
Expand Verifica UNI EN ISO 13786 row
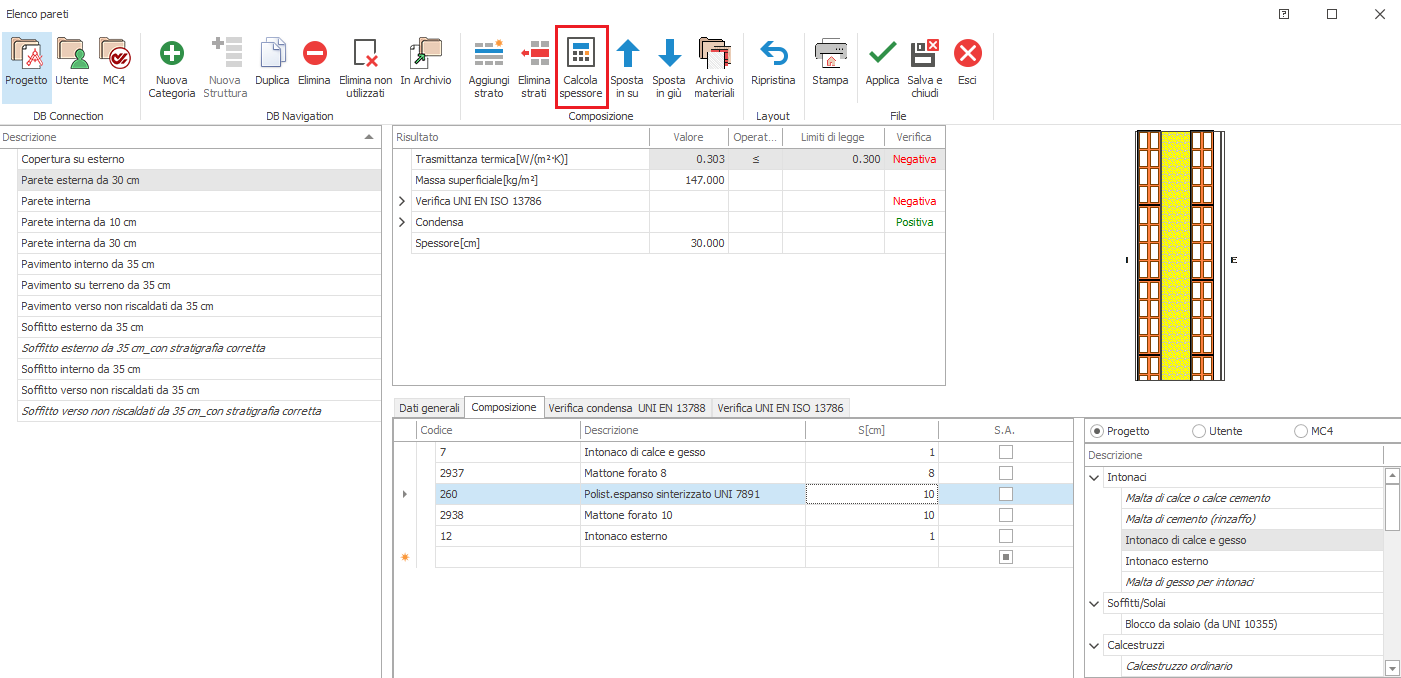click(402, 201)
